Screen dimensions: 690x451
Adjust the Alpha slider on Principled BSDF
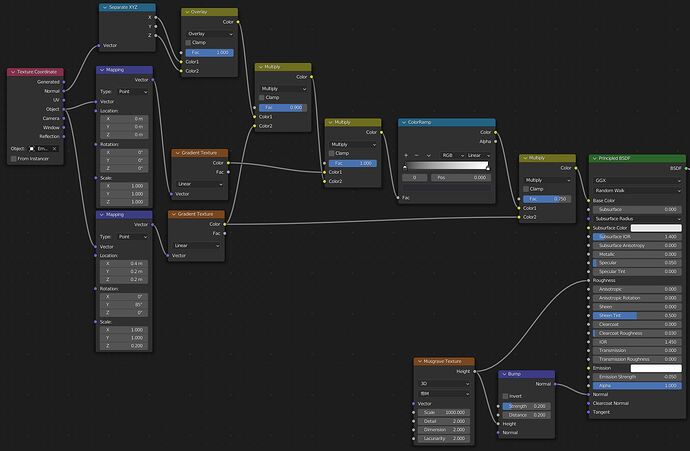point(637,385)
